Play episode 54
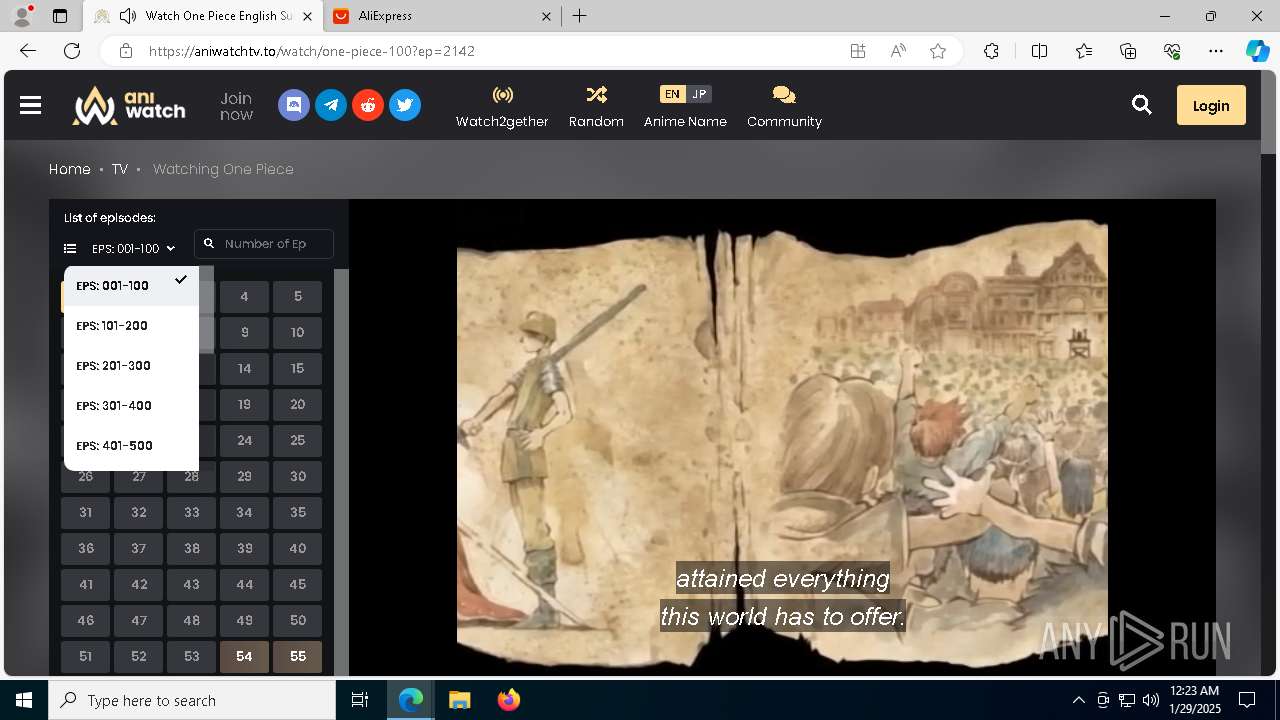The image size is (1280, 720). pos(244,656)
